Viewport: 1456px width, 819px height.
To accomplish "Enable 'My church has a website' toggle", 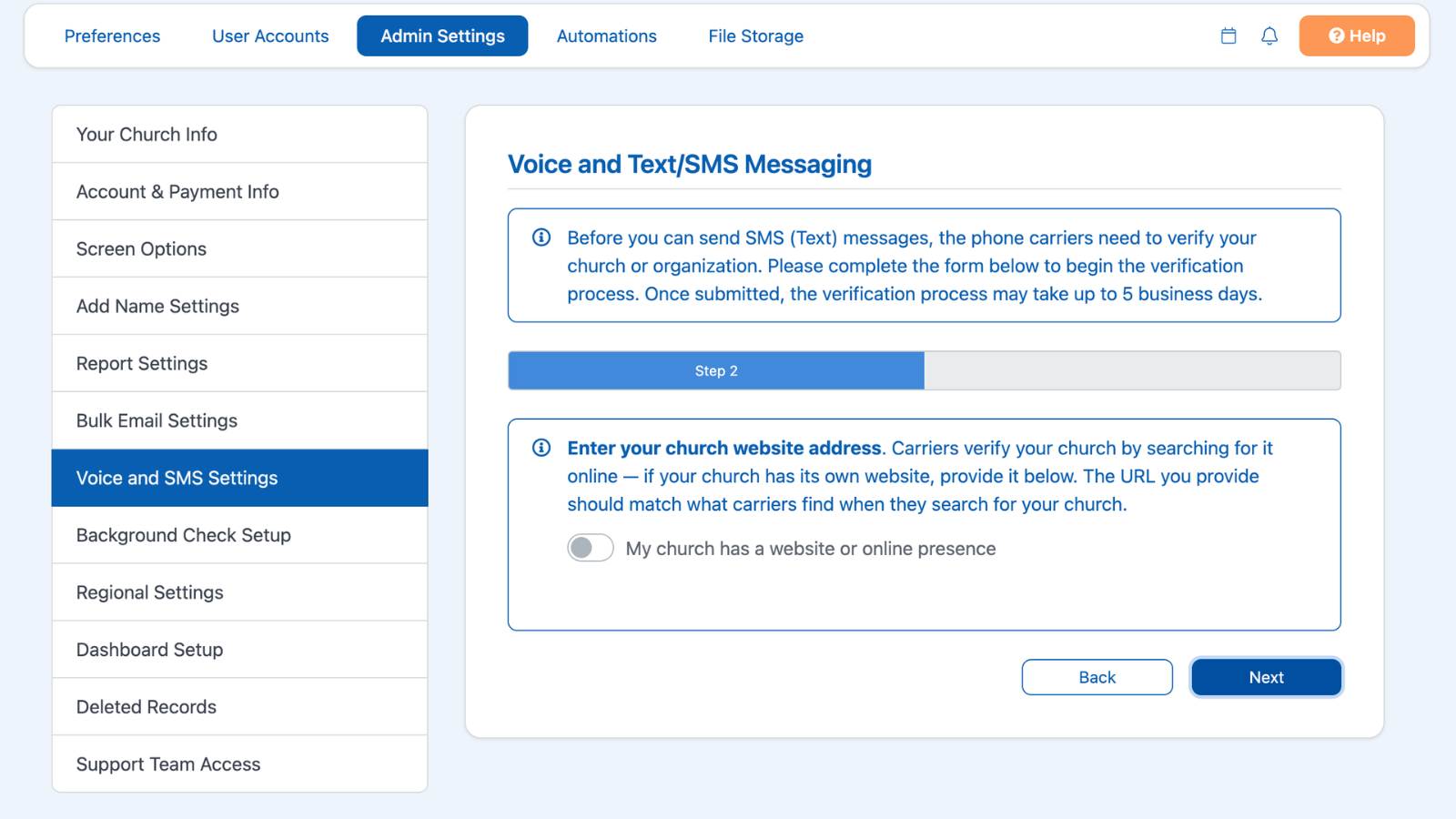I will click(591, 548).
